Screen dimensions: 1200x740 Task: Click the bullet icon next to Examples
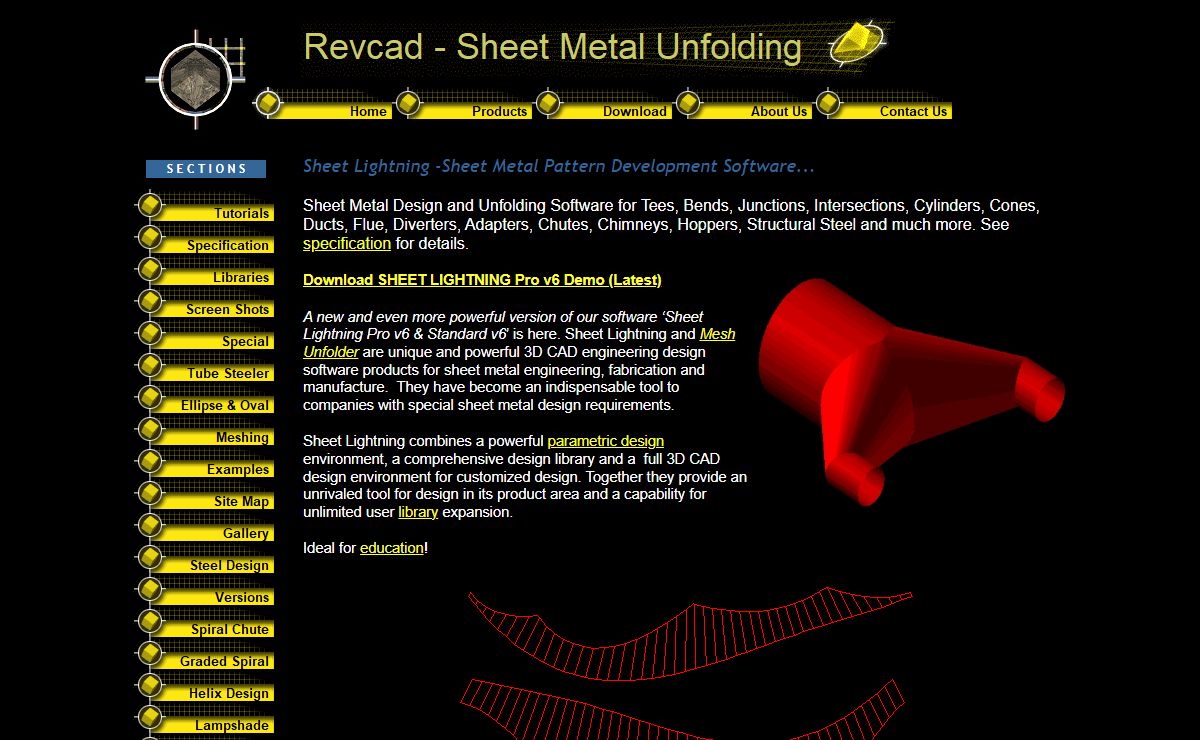149,462
